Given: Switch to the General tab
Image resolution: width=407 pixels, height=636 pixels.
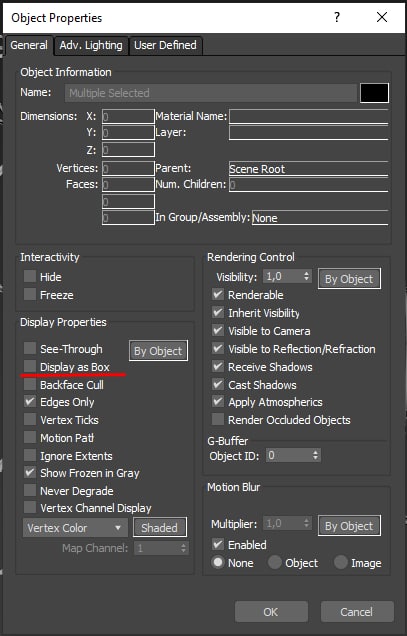Looking at the screenshot, I should (29, 45).
